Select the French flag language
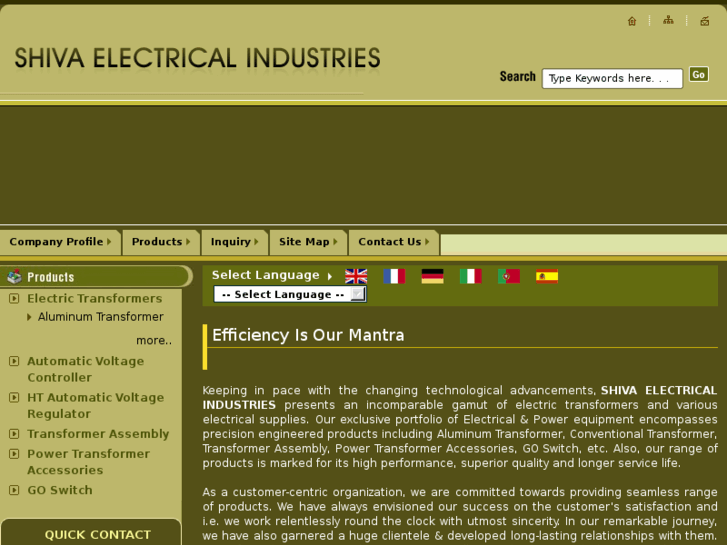The width and height of the screenshot is (727, 545). point(395,276)
